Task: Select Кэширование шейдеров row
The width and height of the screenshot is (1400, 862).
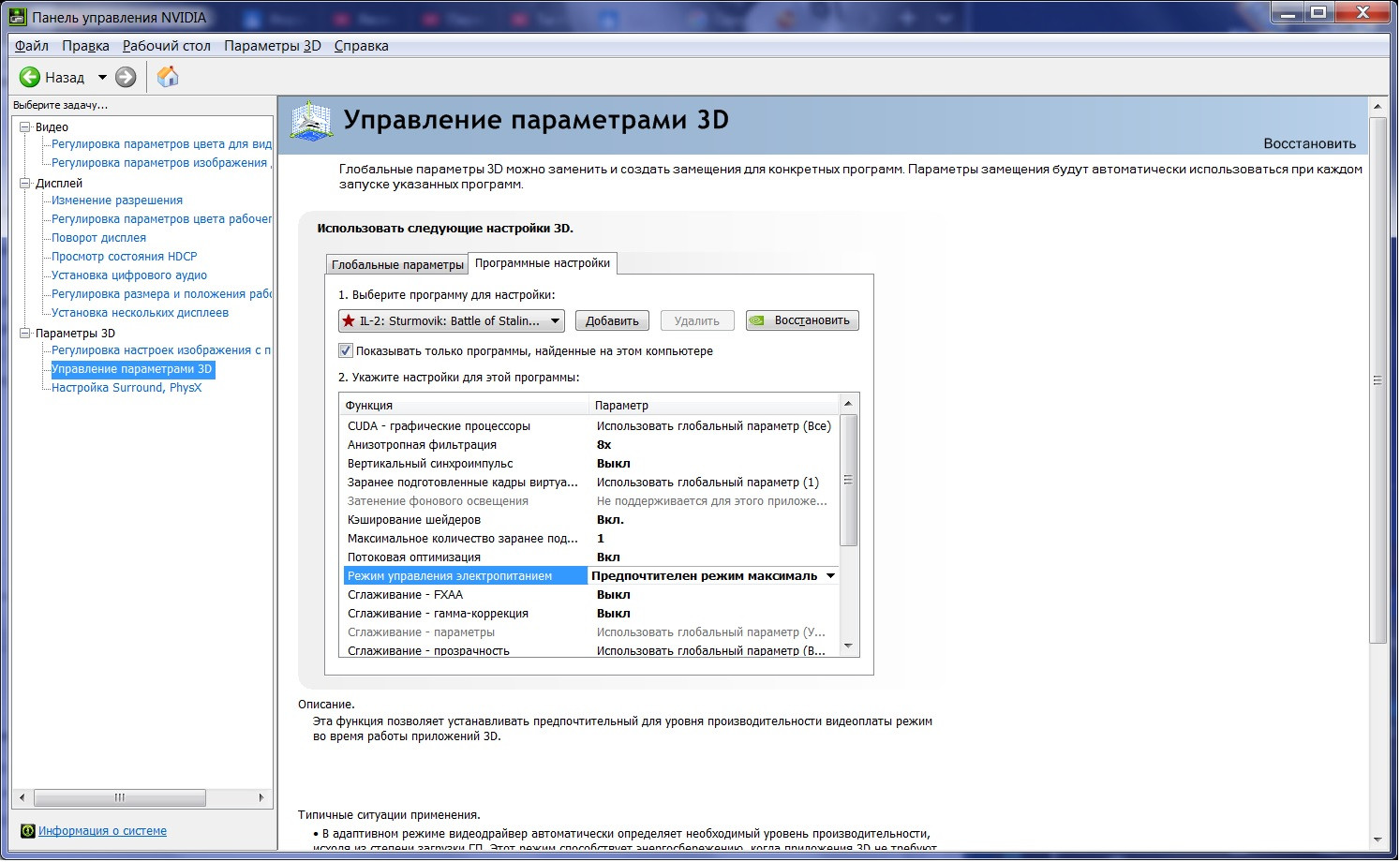Action: pyautogui.click(x=589, y=520)
